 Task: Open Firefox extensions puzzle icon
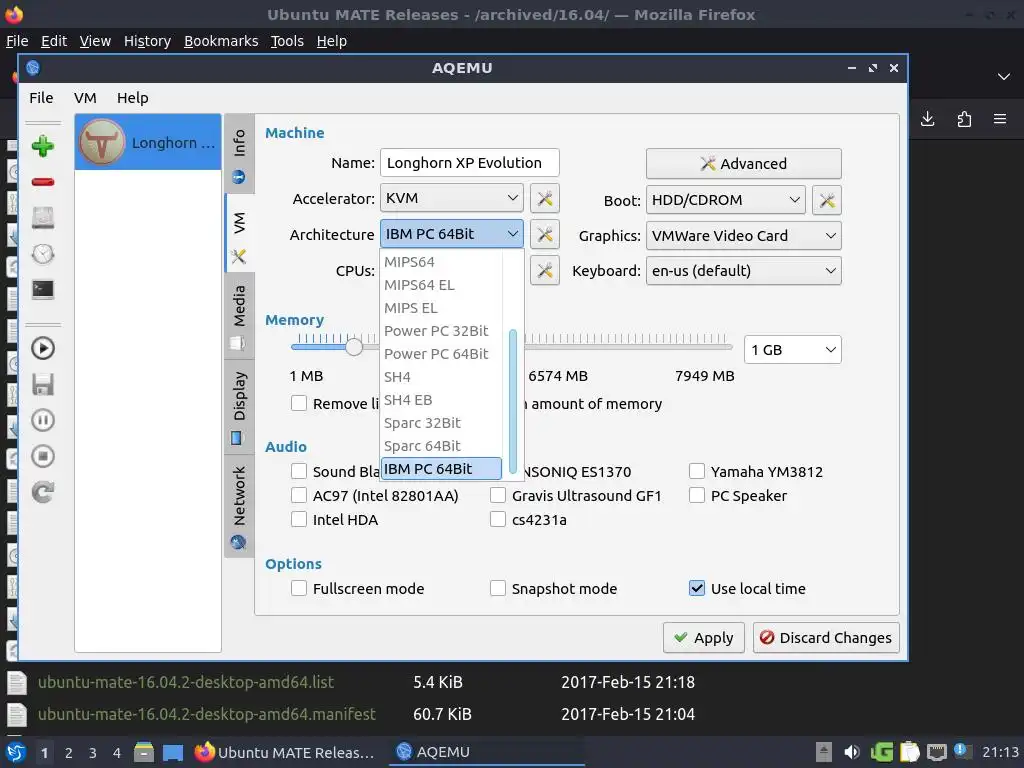(964, 119)
